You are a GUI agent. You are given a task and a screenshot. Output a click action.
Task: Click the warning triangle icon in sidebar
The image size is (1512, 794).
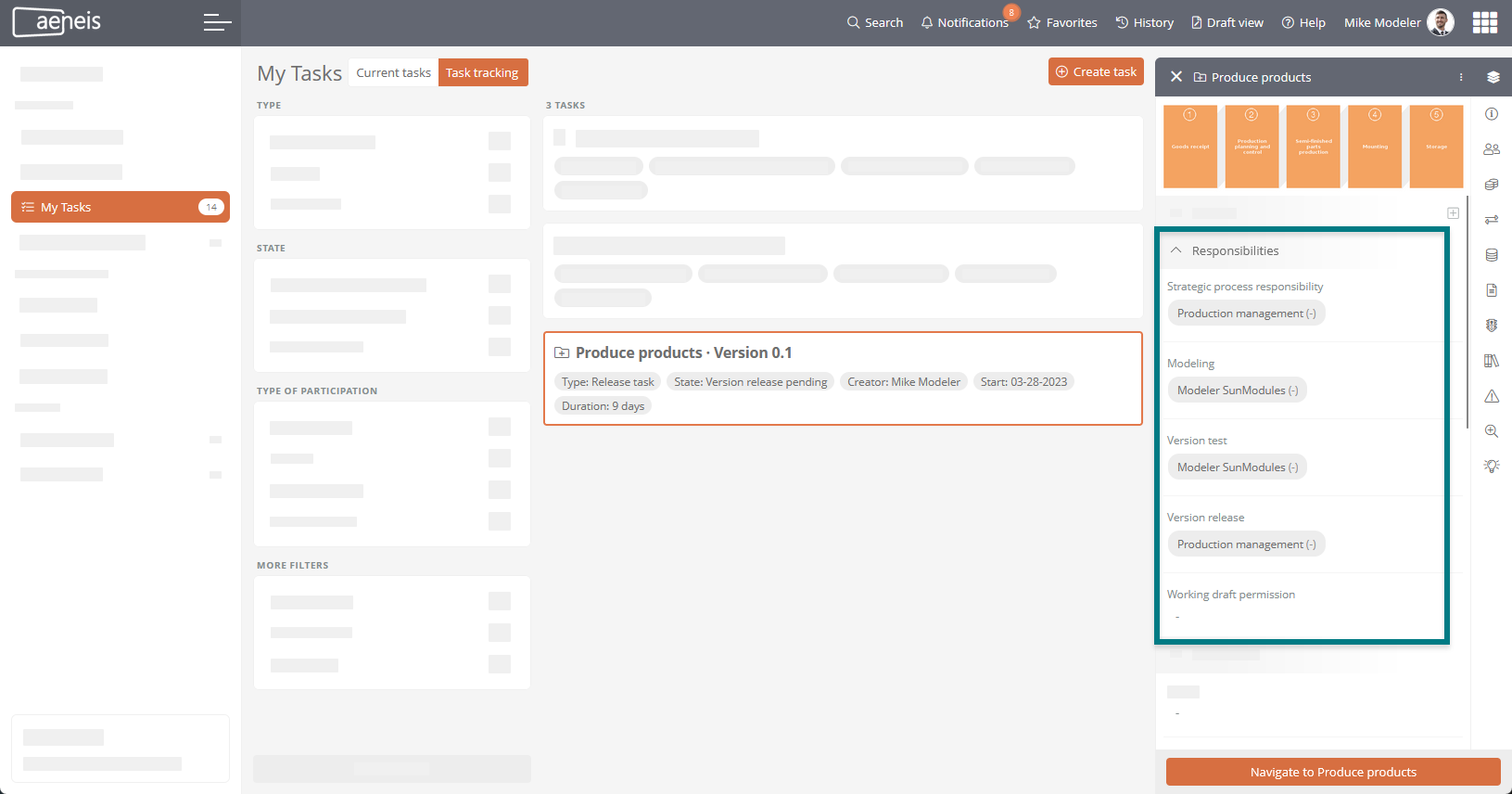pyautogui.click(x=1492, y=396)
